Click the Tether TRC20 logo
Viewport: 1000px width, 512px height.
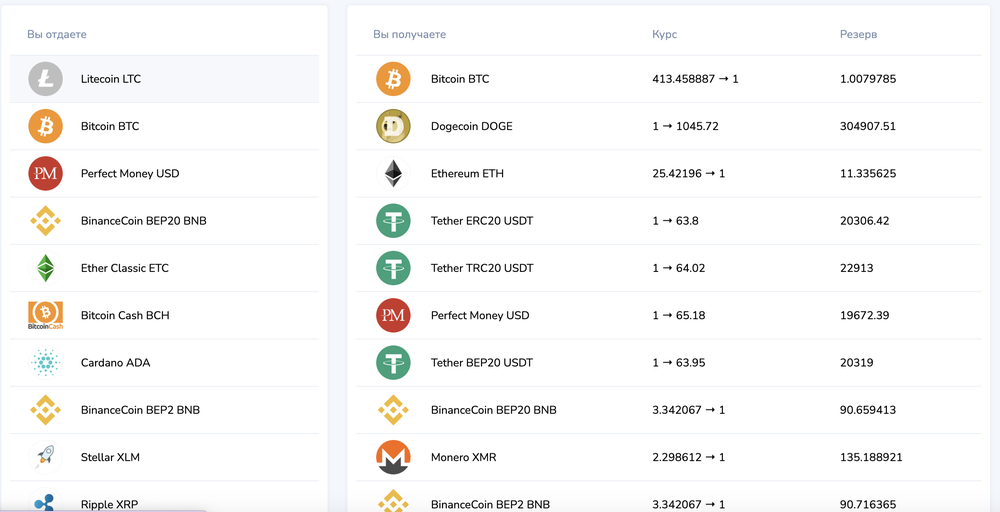393,268
